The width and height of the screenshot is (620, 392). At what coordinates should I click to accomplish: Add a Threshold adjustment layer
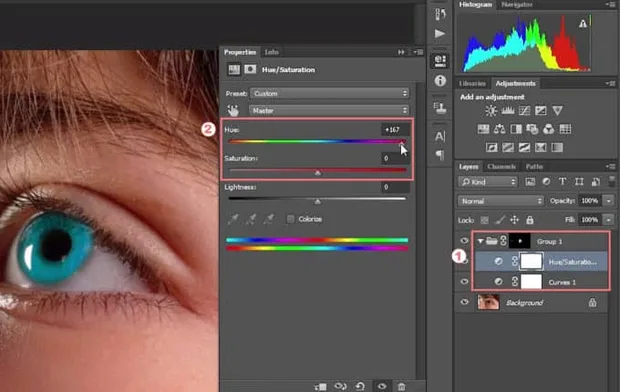coord(524,148)
